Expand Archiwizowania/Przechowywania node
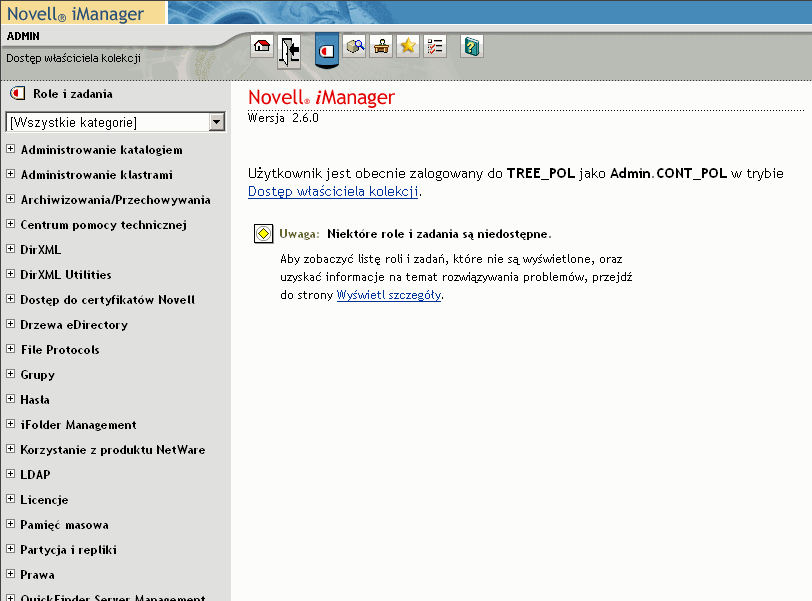The image size is (812, 601). click(x=10, y=199)
